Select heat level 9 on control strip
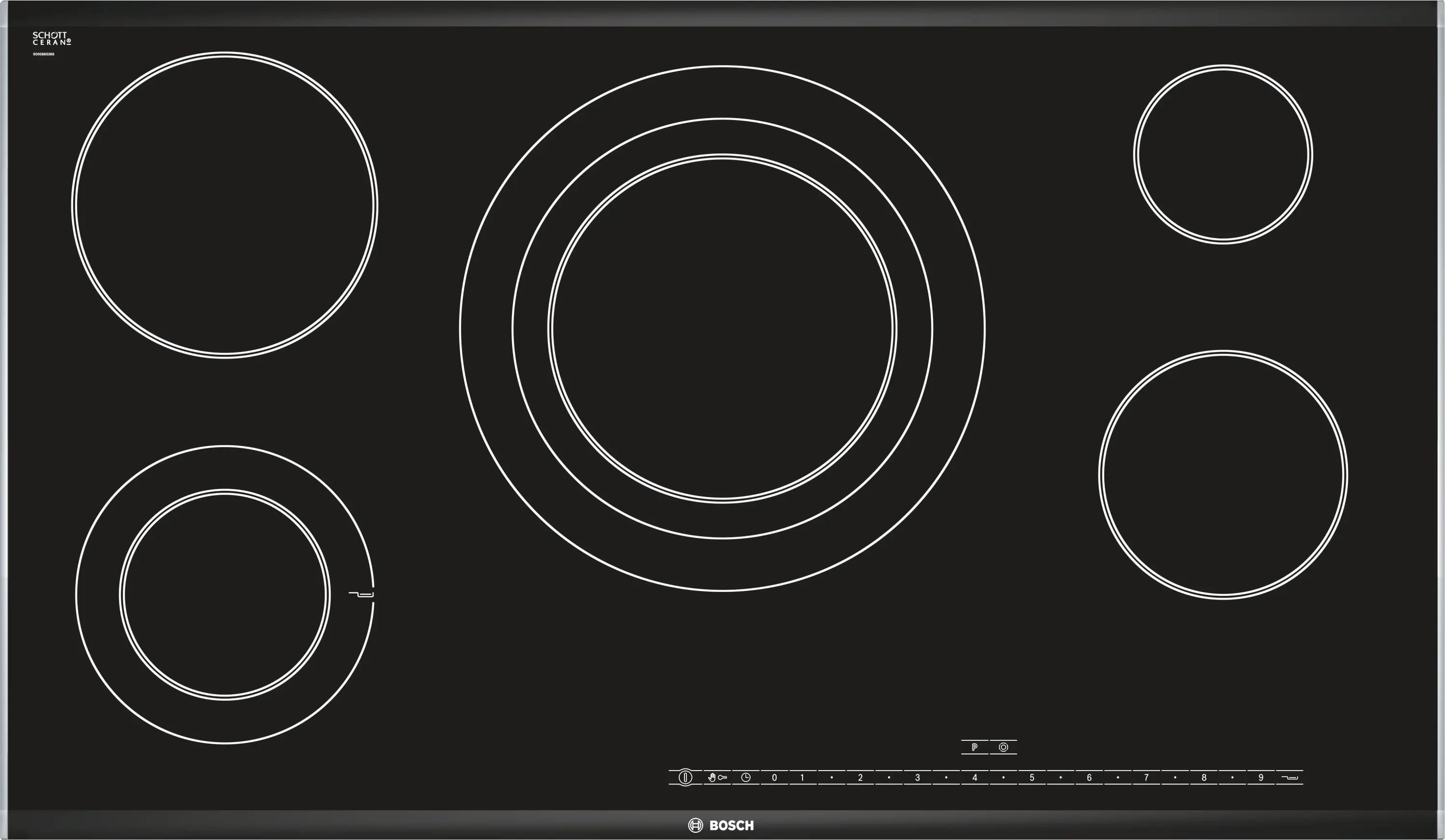This screenshot has height=840, width=1445. [x=1261, y=777]
